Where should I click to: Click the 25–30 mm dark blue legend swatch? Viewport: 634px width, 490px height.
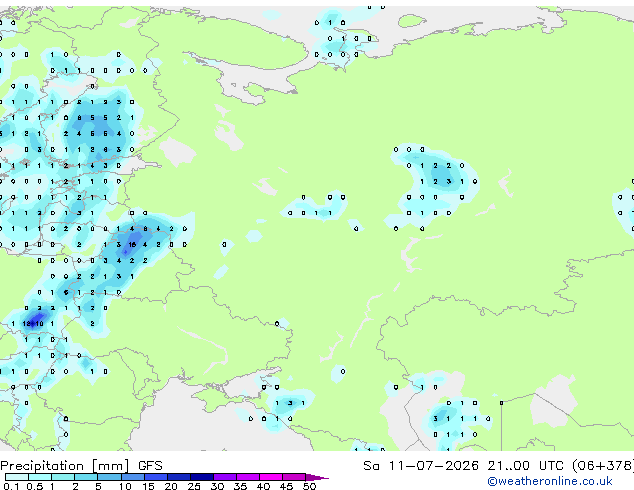(x=202, y=477)
